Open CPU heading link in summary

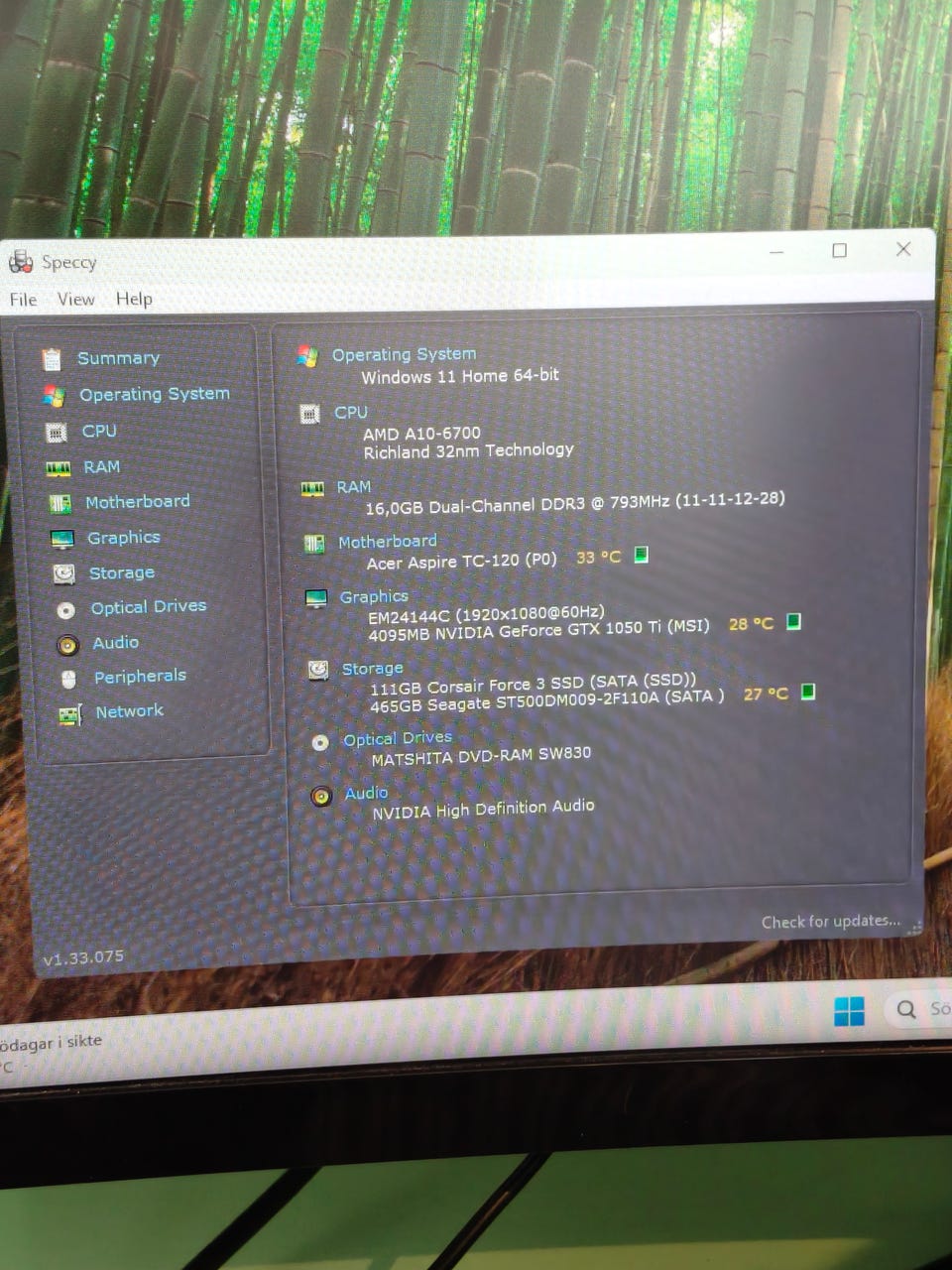click(x=351, y=412)
